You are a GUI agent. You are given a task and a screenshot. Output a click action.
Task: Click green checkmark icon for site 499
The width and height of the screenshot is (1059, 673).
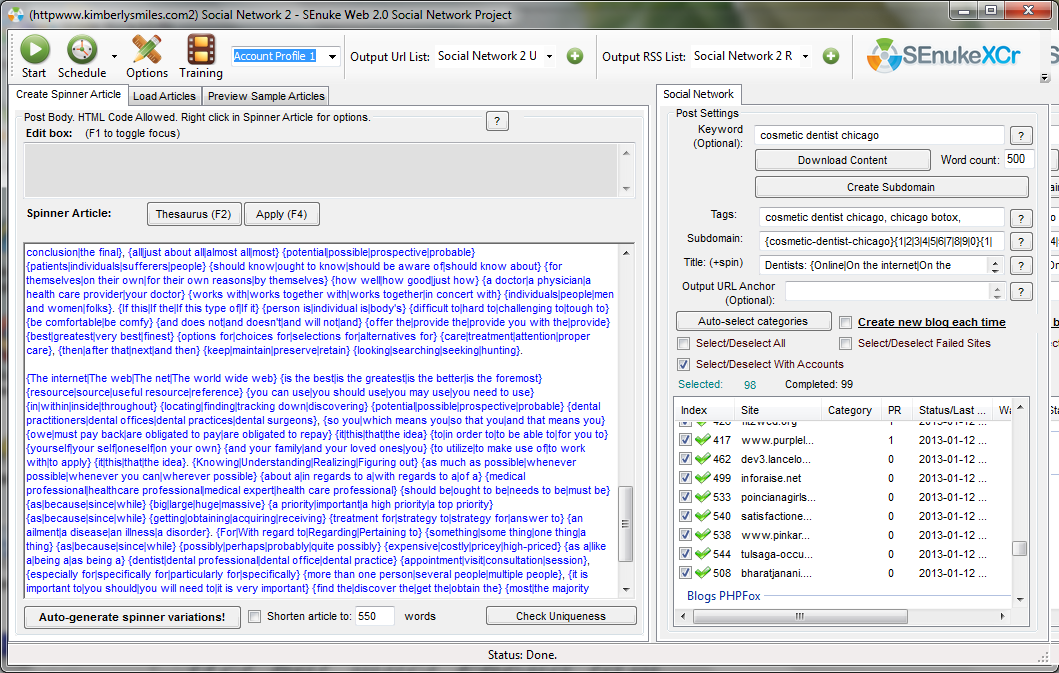(x=702, y=478)
